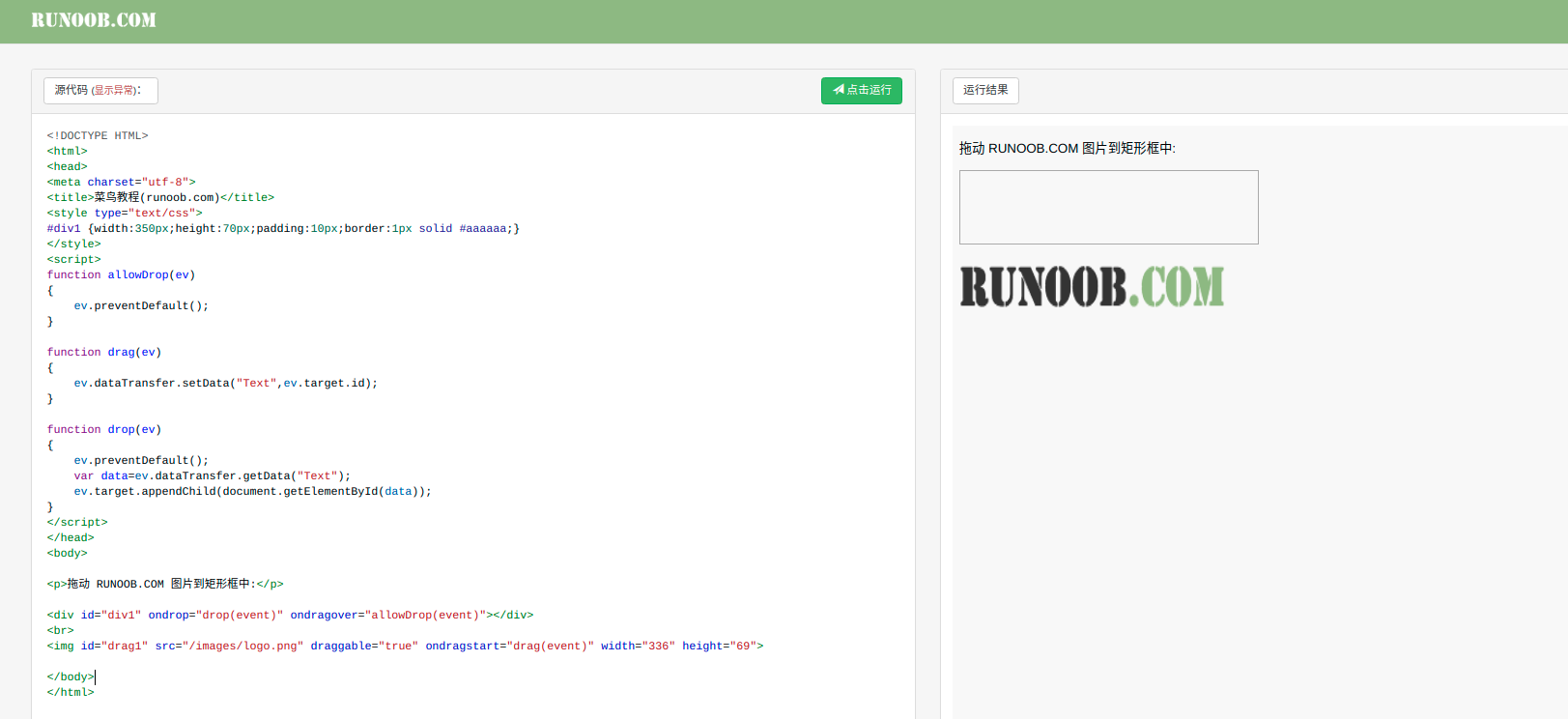
Task: Click the empty drop rectangle in result pane
Action: (1109, 207)
